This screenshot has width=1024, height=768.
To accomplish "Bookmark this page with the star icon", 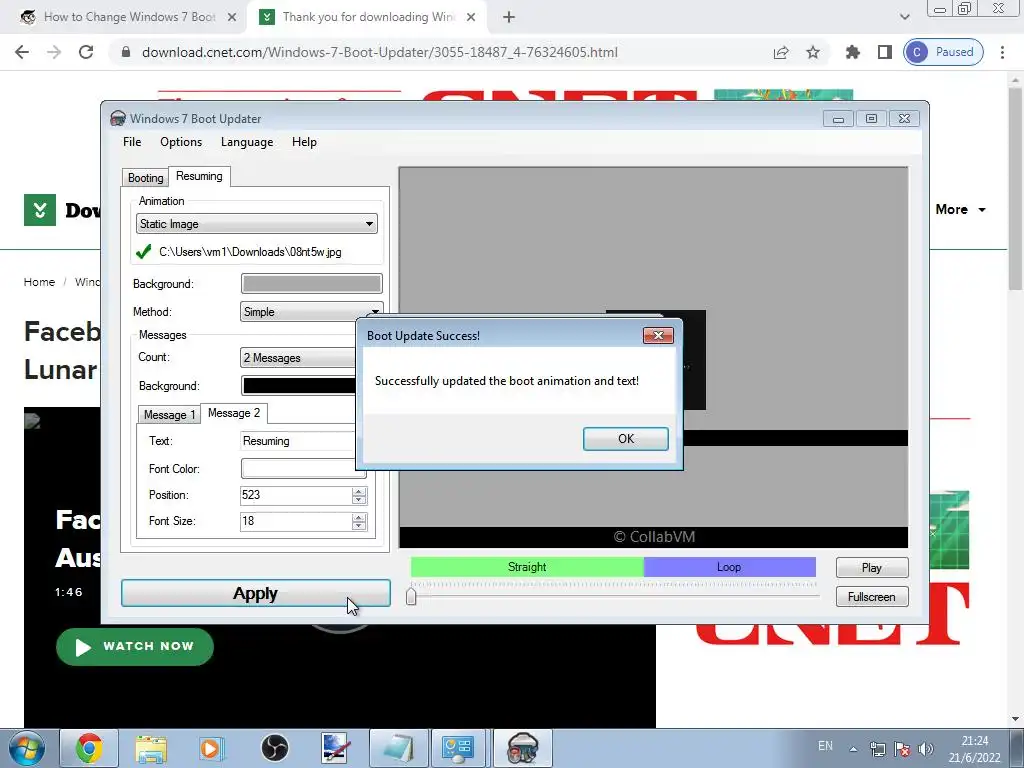I will 812,52.
